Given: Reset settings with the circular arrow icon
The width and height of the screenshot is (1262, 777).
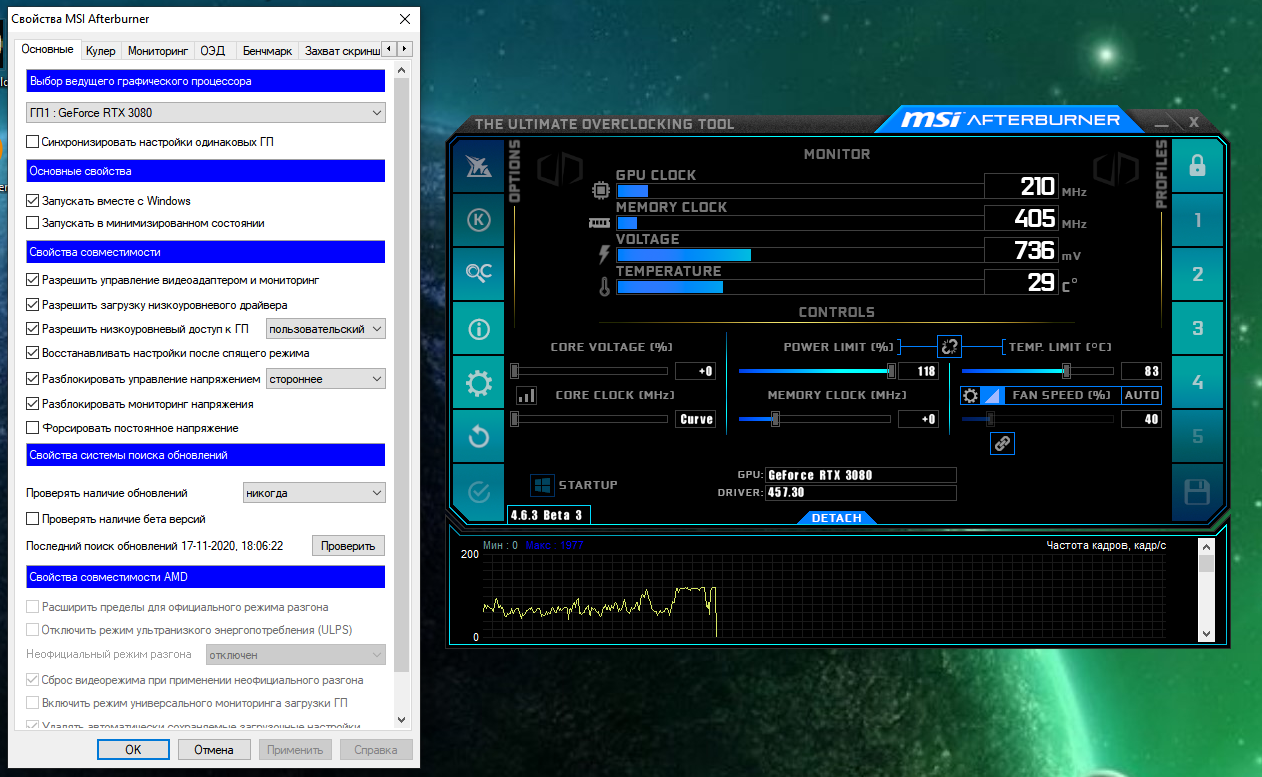Looking at the screenshot, I should [478, 436].
